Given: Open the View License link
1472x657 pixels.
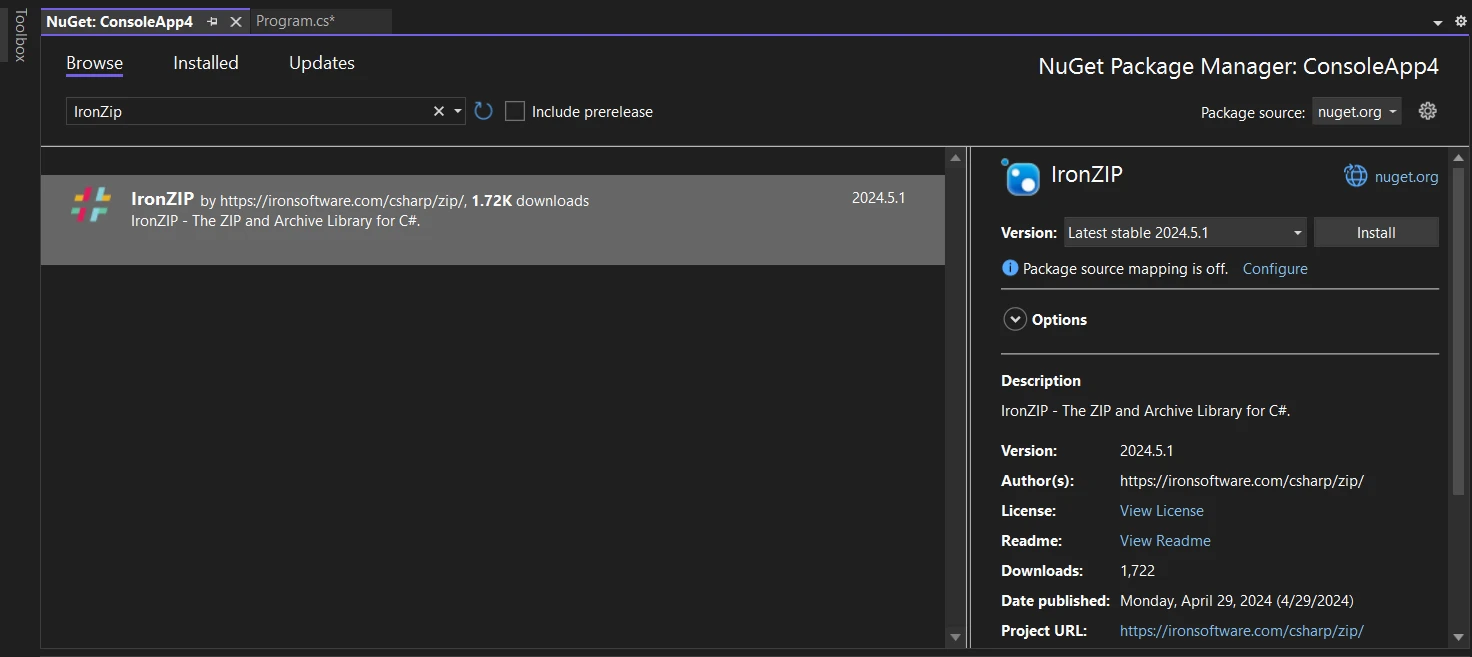Looking at the screenshot, I should (x=1161, y=510).
